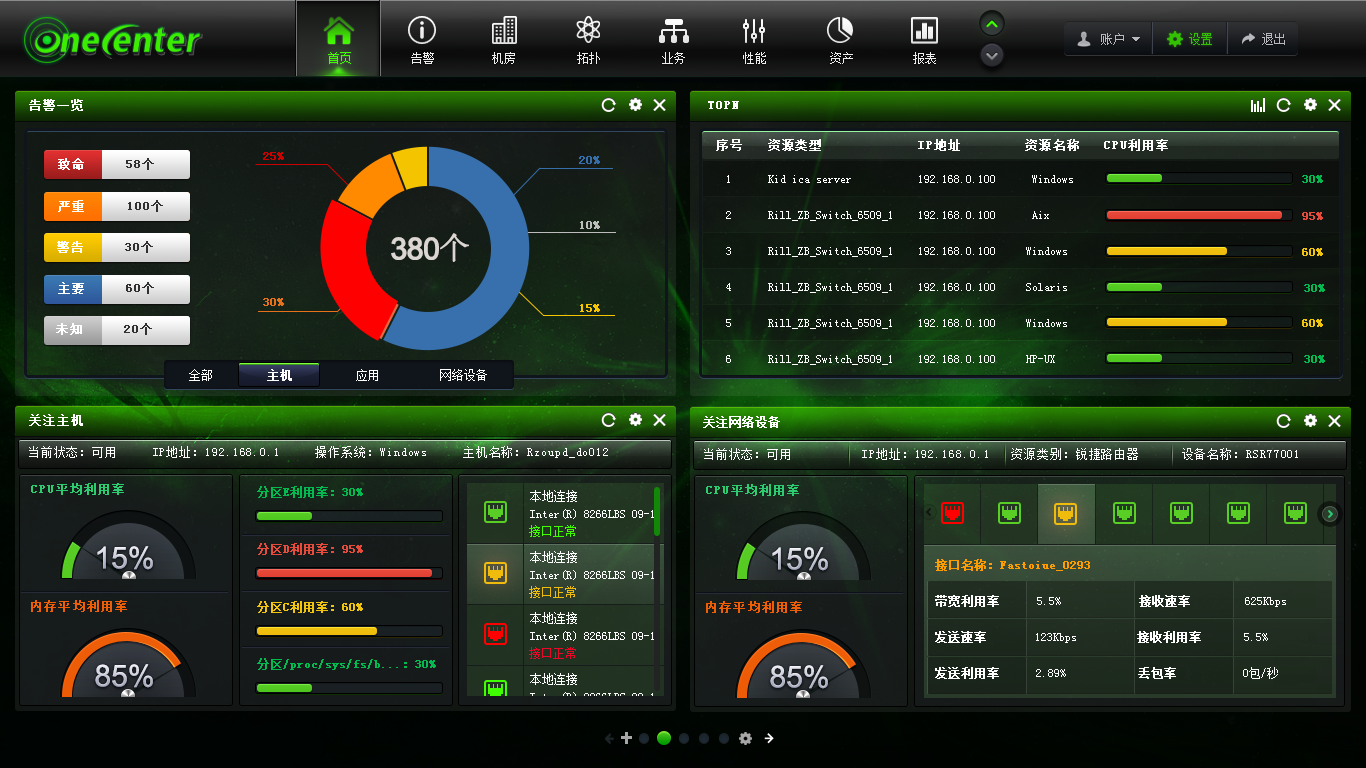
Task: Select the 应用 tab in alarm overview
Action: tap(367, 375)
